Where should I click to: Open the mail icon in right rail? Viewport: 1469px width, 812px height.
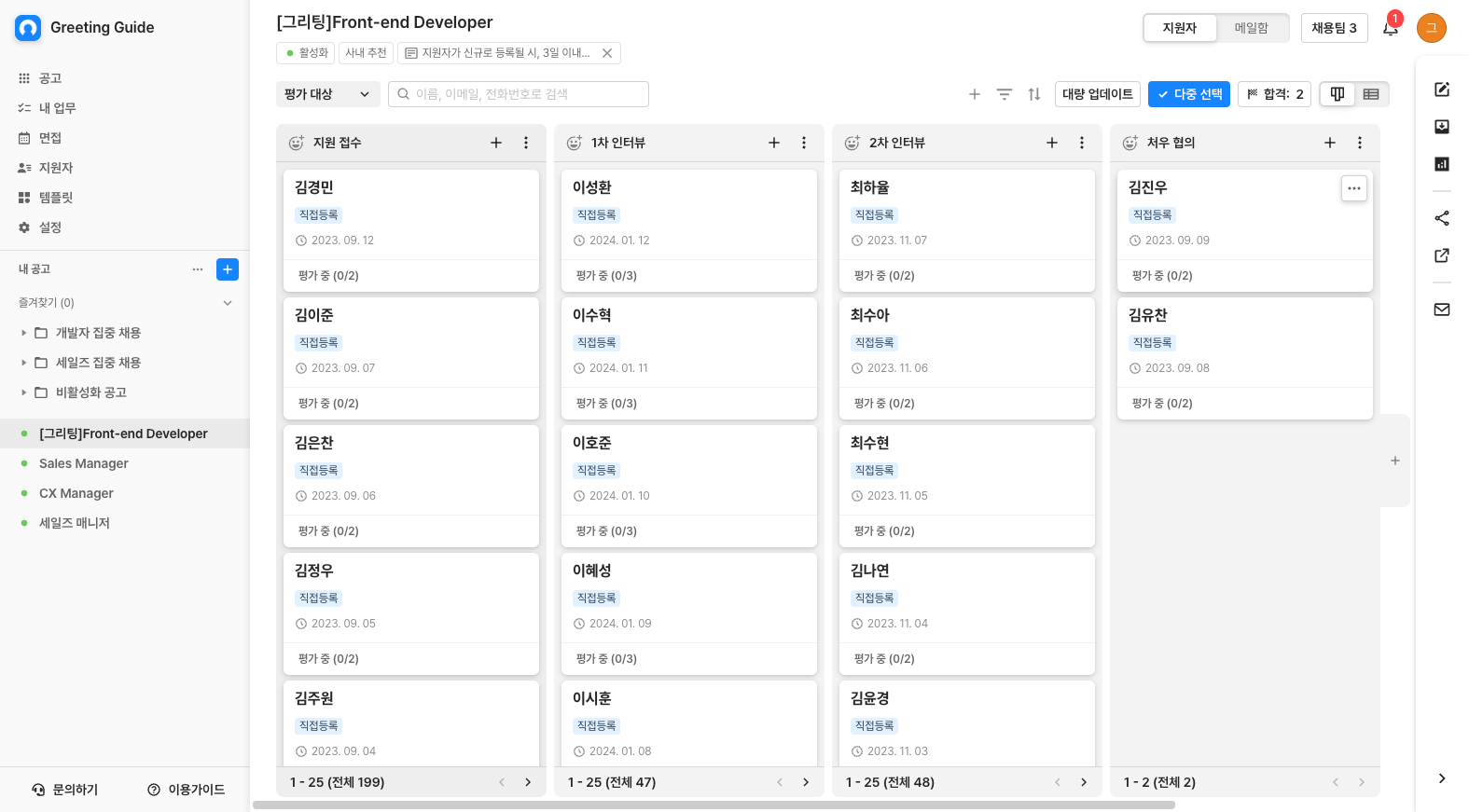(x=1442, y=310)
